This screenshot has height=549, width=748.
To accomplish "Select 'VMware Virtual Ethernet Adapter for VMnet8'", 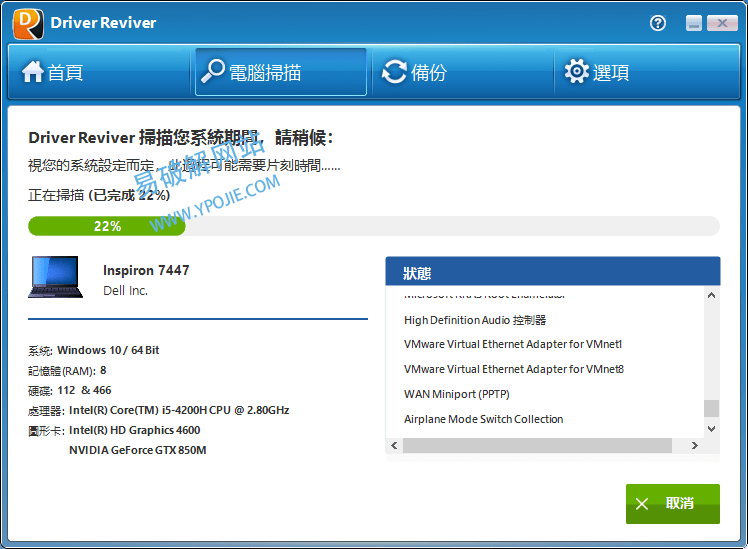I will pyautogui.click(x=514, y=369).
